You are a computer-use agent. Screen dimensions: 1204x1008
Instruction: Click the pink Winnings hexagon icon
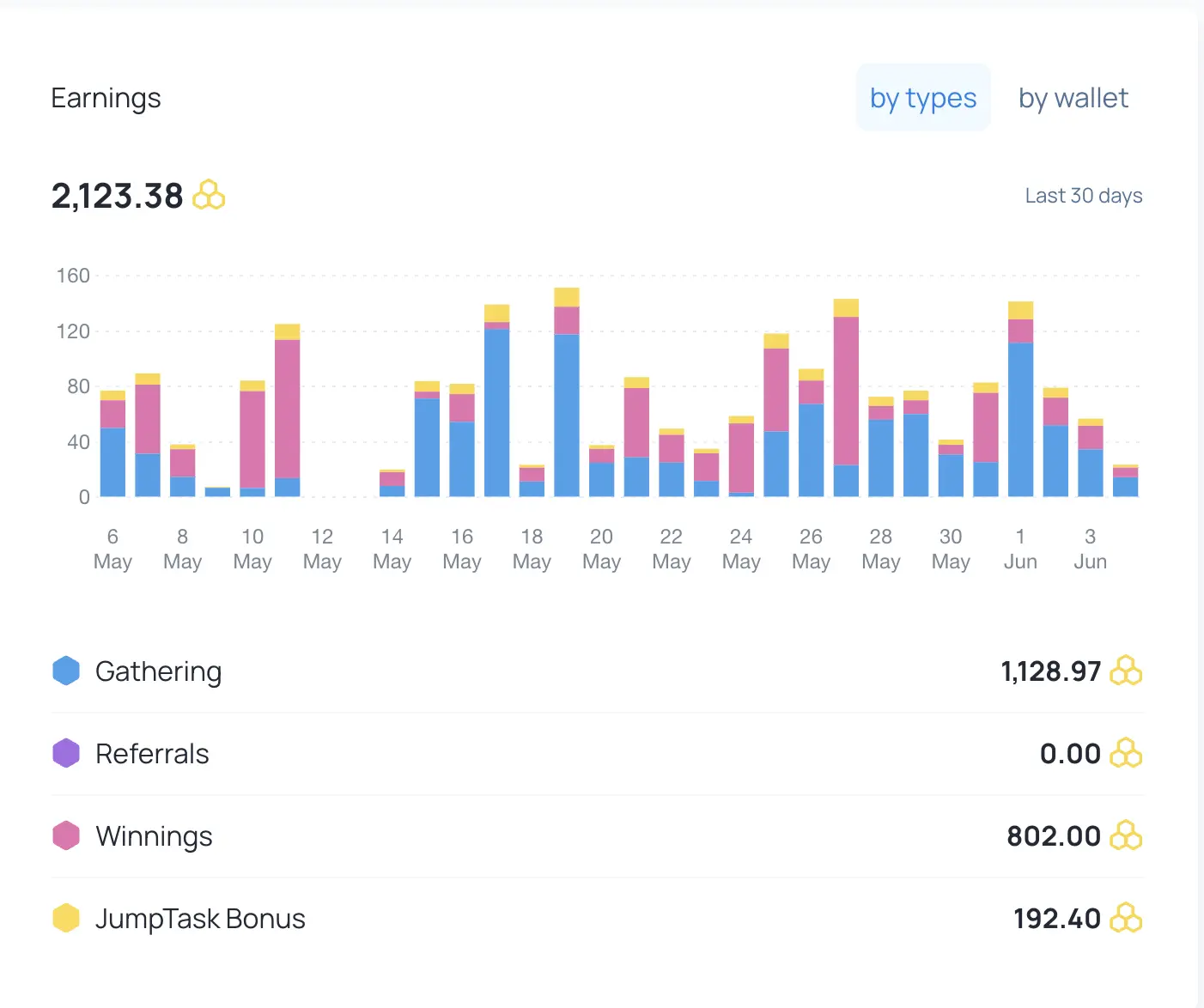pos(66,835)
